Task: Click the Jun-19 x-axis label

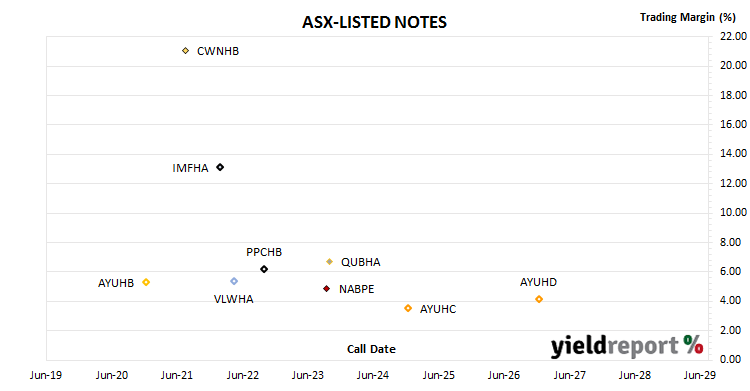Action: [x=46, y=375]
